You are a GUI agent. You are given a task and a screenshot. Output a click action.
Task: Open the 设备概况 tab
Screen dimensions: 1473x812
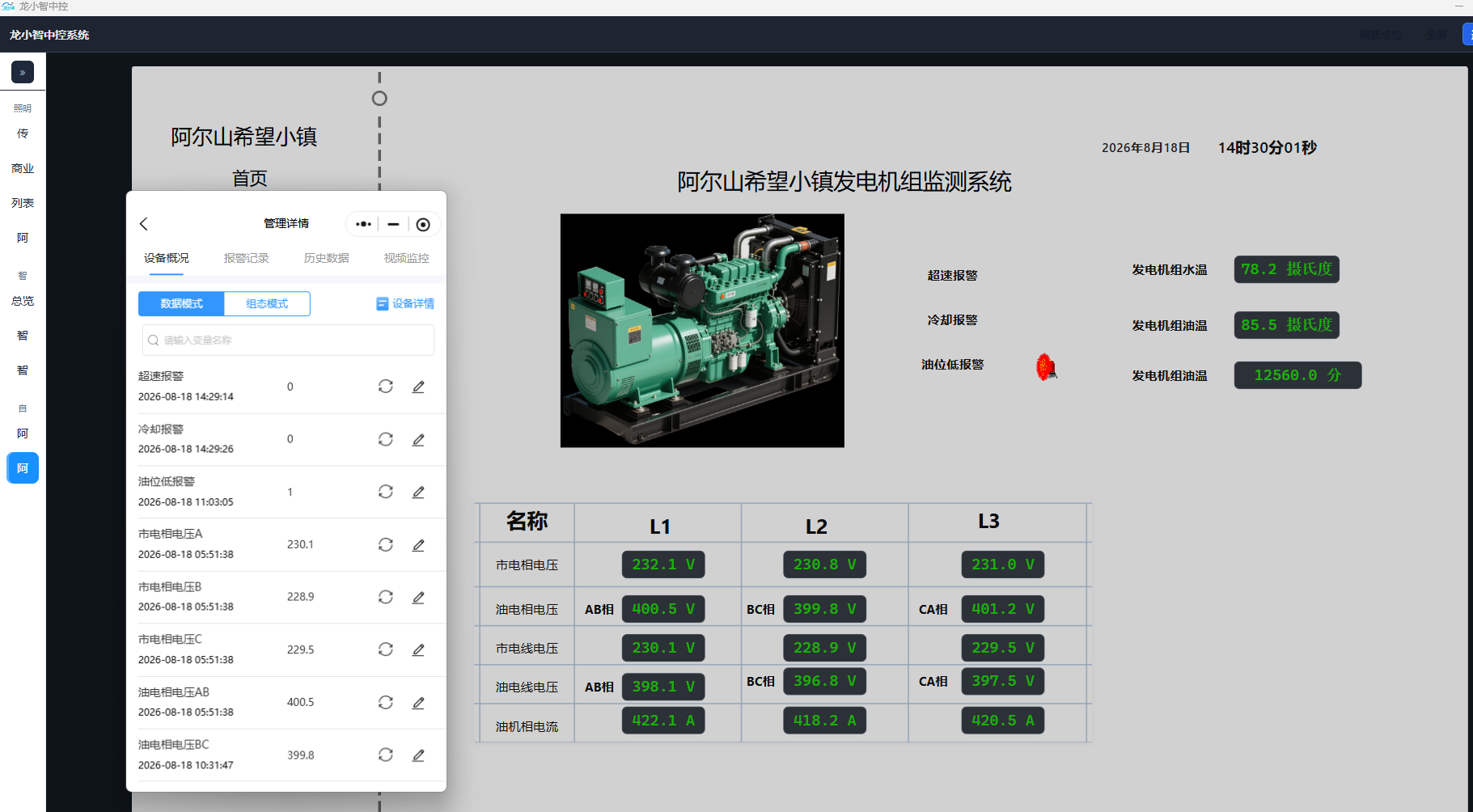(167, 258)
